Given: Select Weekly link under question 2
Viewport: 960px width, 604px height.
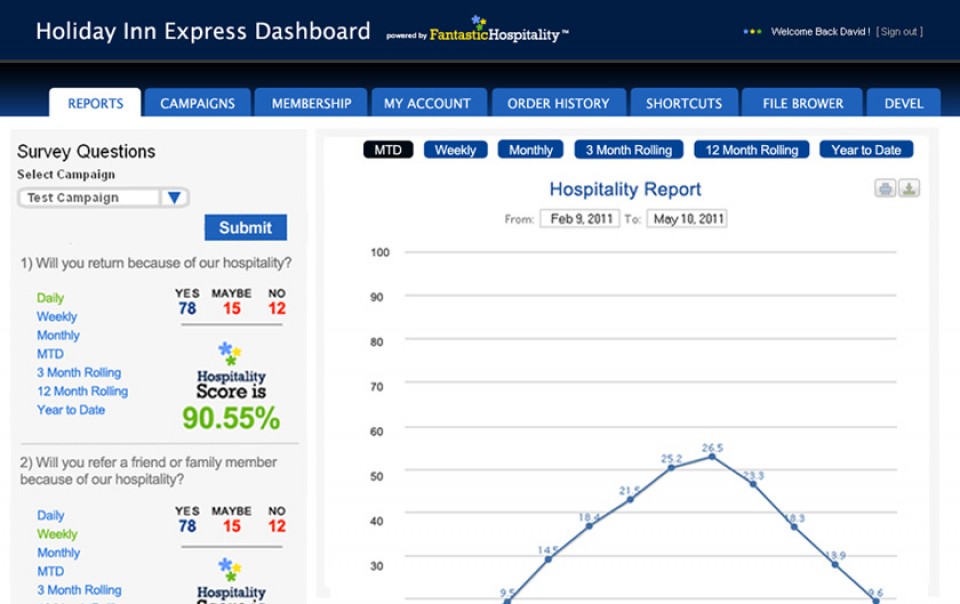Looking at the screenshot, I should (x=57, y=534).
